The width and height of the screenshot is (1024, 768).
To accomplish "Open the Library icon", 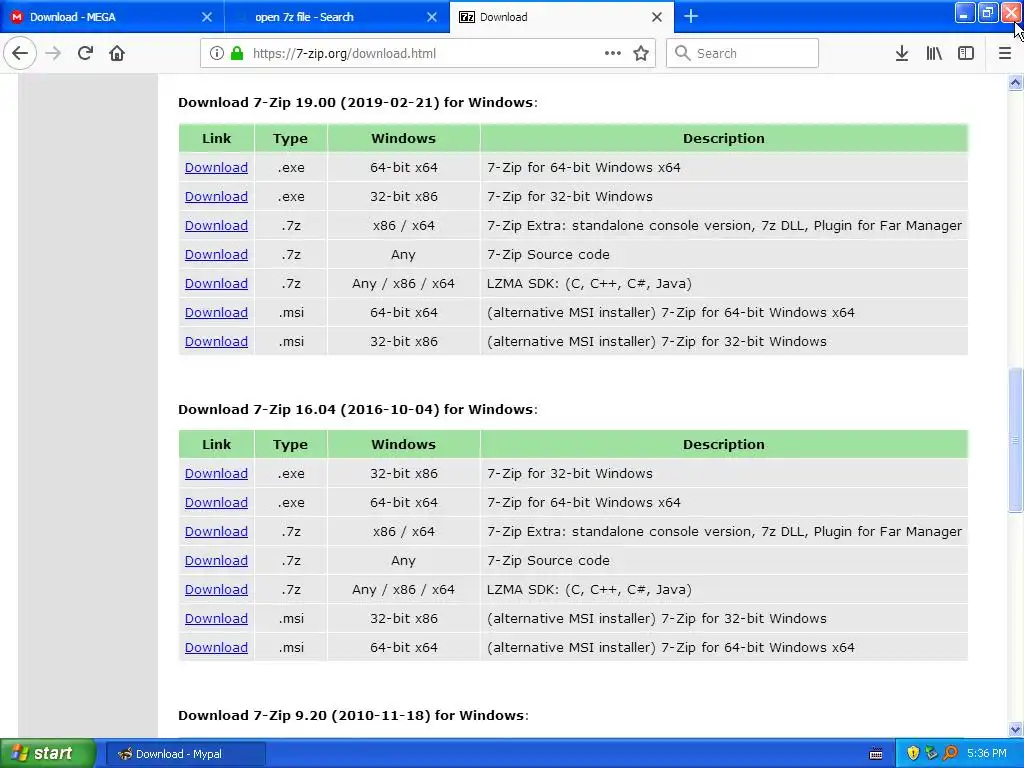I will [x=934, y=54].
